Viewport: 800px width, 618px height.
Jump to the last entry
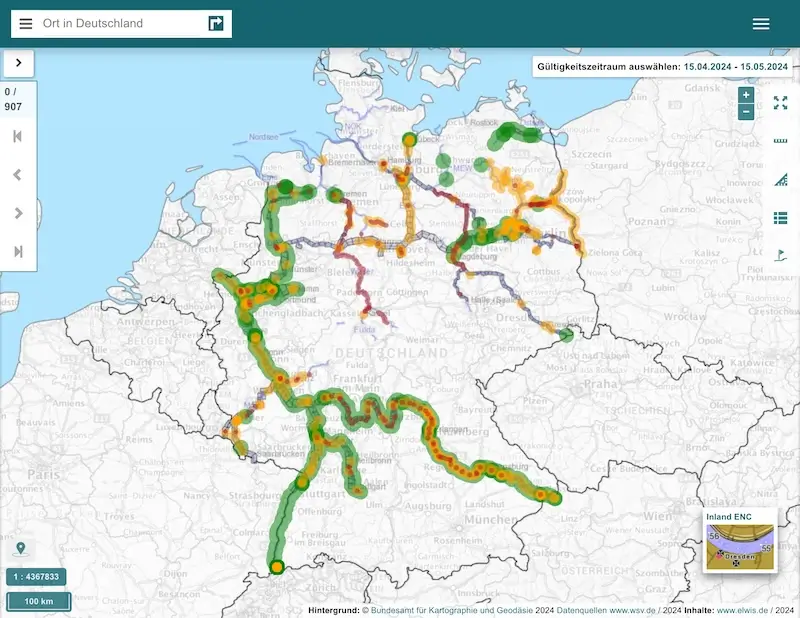click(18, 251)
